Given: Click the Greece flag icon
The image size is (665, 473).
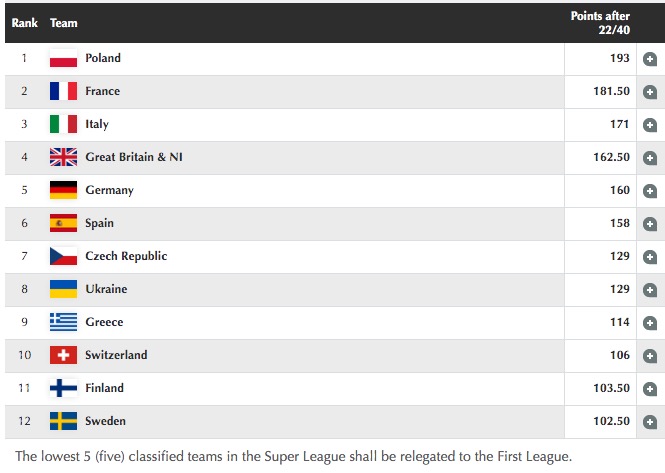Looking at the screenshot, I should pyautogui.click(x=63, y=322).
